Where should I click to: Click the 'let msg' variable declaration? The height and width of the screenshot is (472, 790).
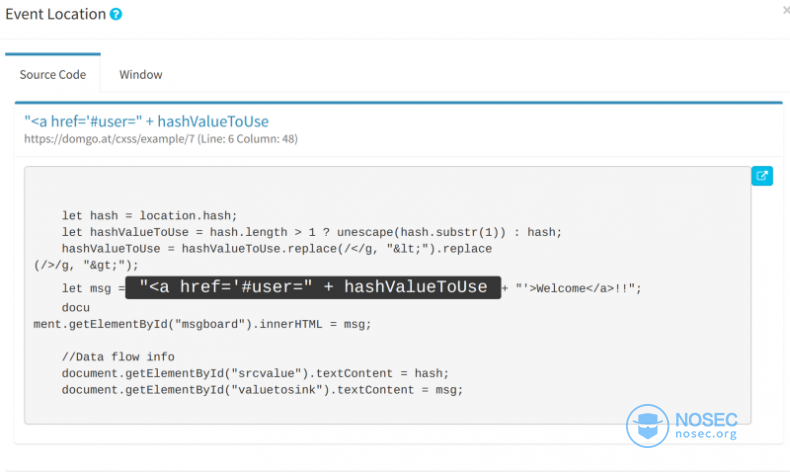coord(86,289)
